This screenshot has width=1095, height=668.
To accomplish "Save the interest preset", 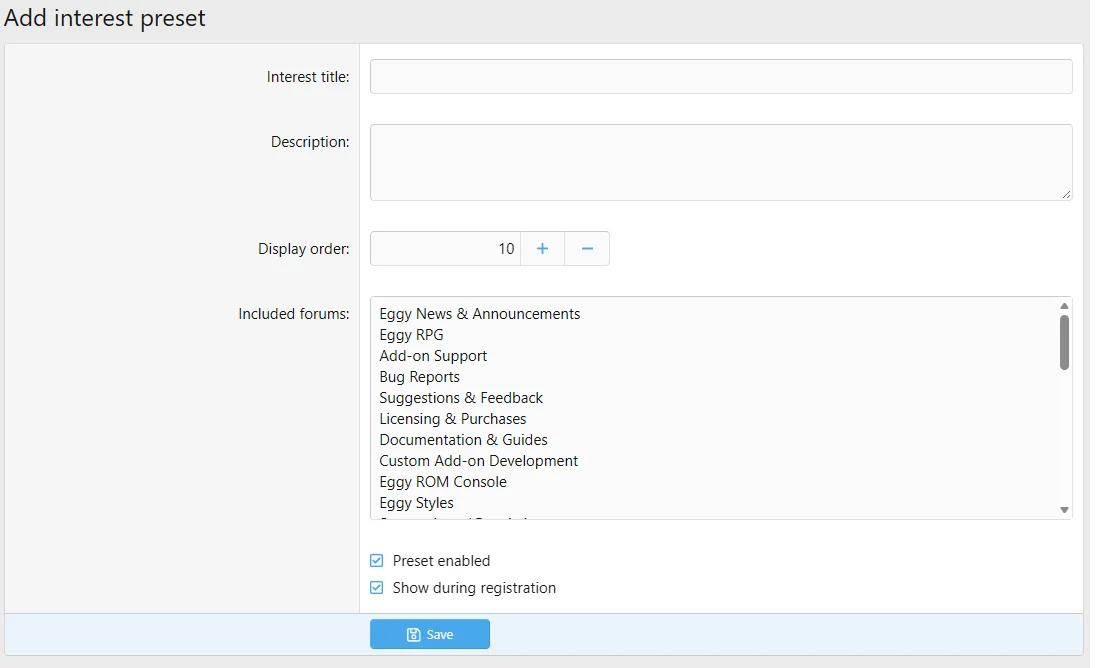I will [429, 634].
